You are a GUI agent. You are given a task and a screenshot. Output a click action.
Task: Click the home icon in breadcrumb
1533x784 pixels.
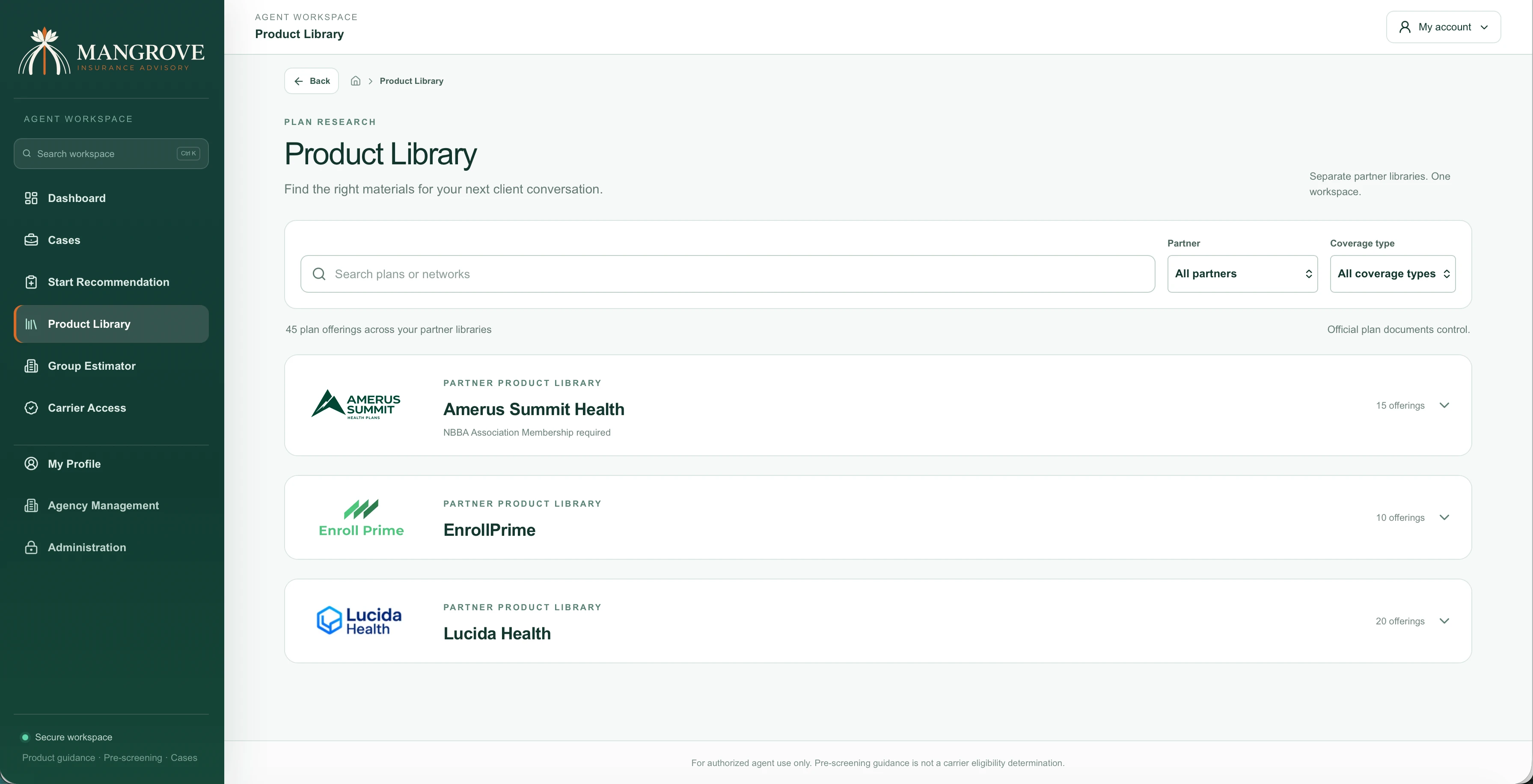coord(355,81)
